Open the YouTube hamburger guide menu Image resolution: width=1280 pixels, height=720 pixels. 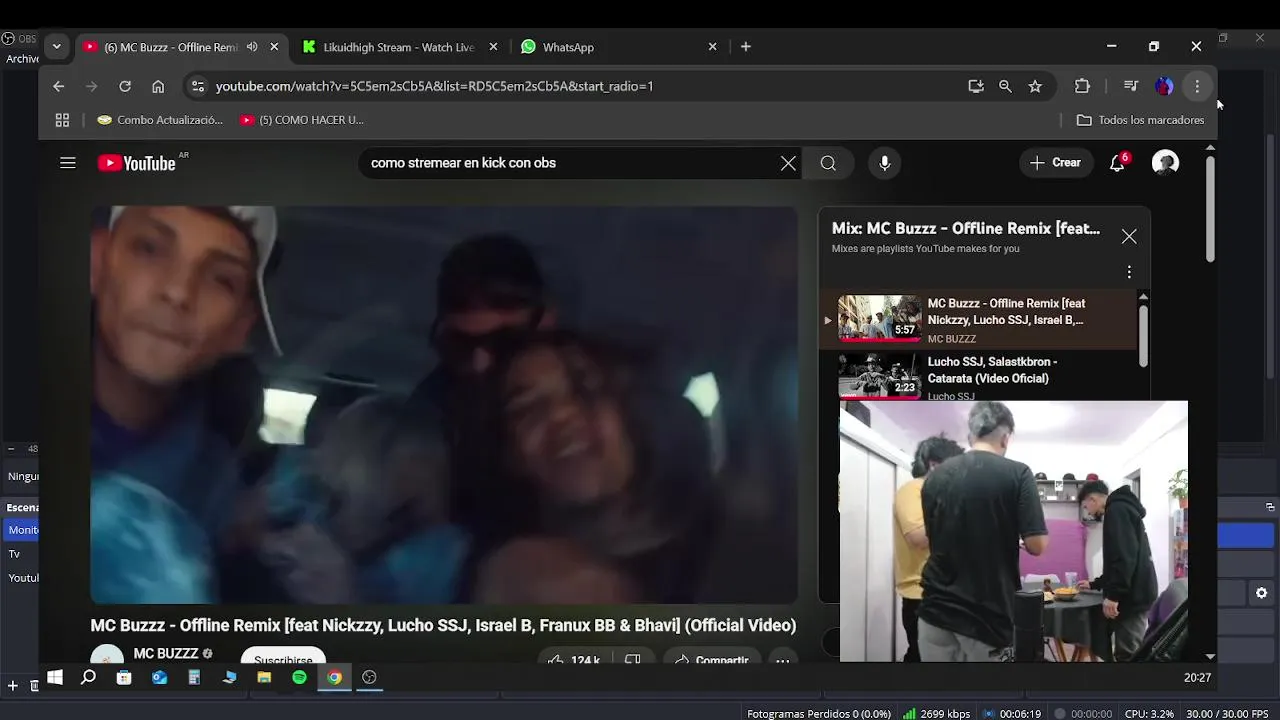pyautogui.click(x=68, y=163)
